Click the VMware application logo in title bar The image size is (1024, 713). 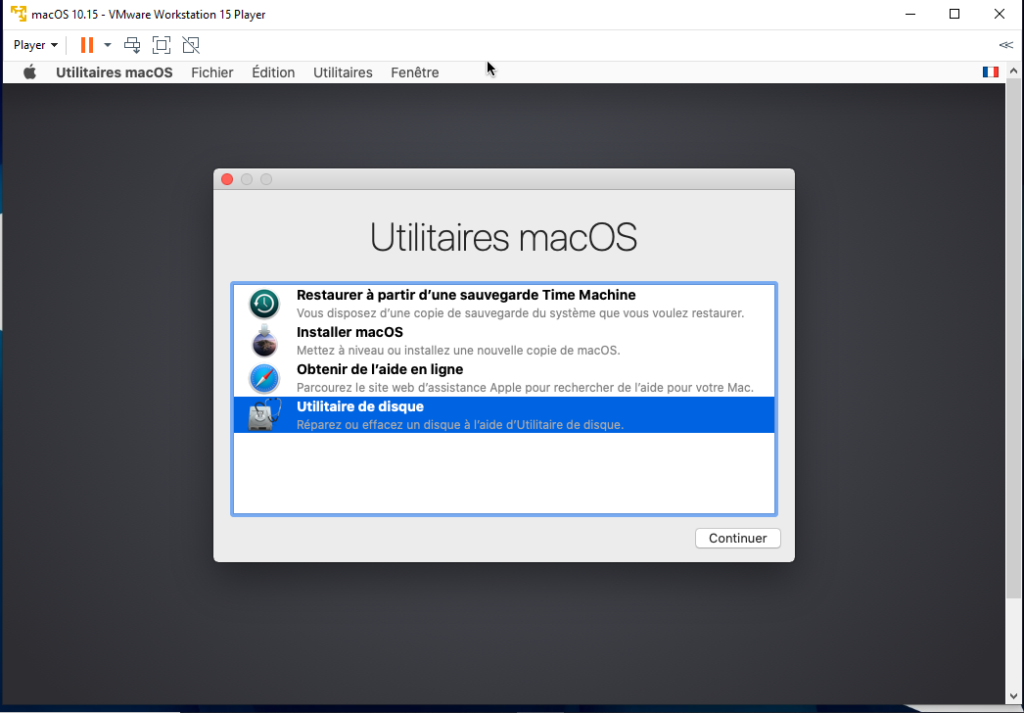pos(18,14)
